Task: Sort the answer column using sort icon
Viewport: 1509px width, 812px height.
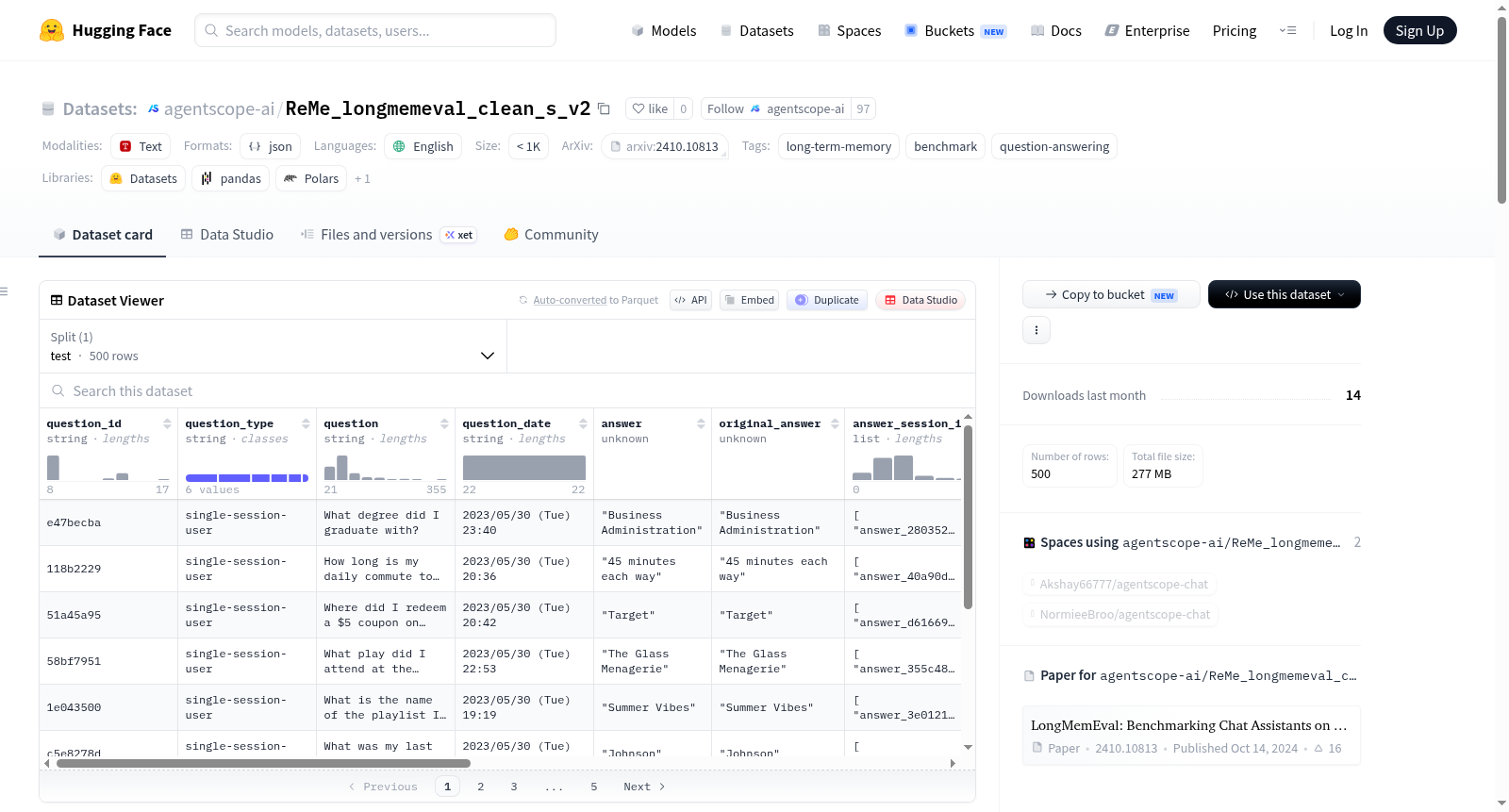Action: click(701, 423)
